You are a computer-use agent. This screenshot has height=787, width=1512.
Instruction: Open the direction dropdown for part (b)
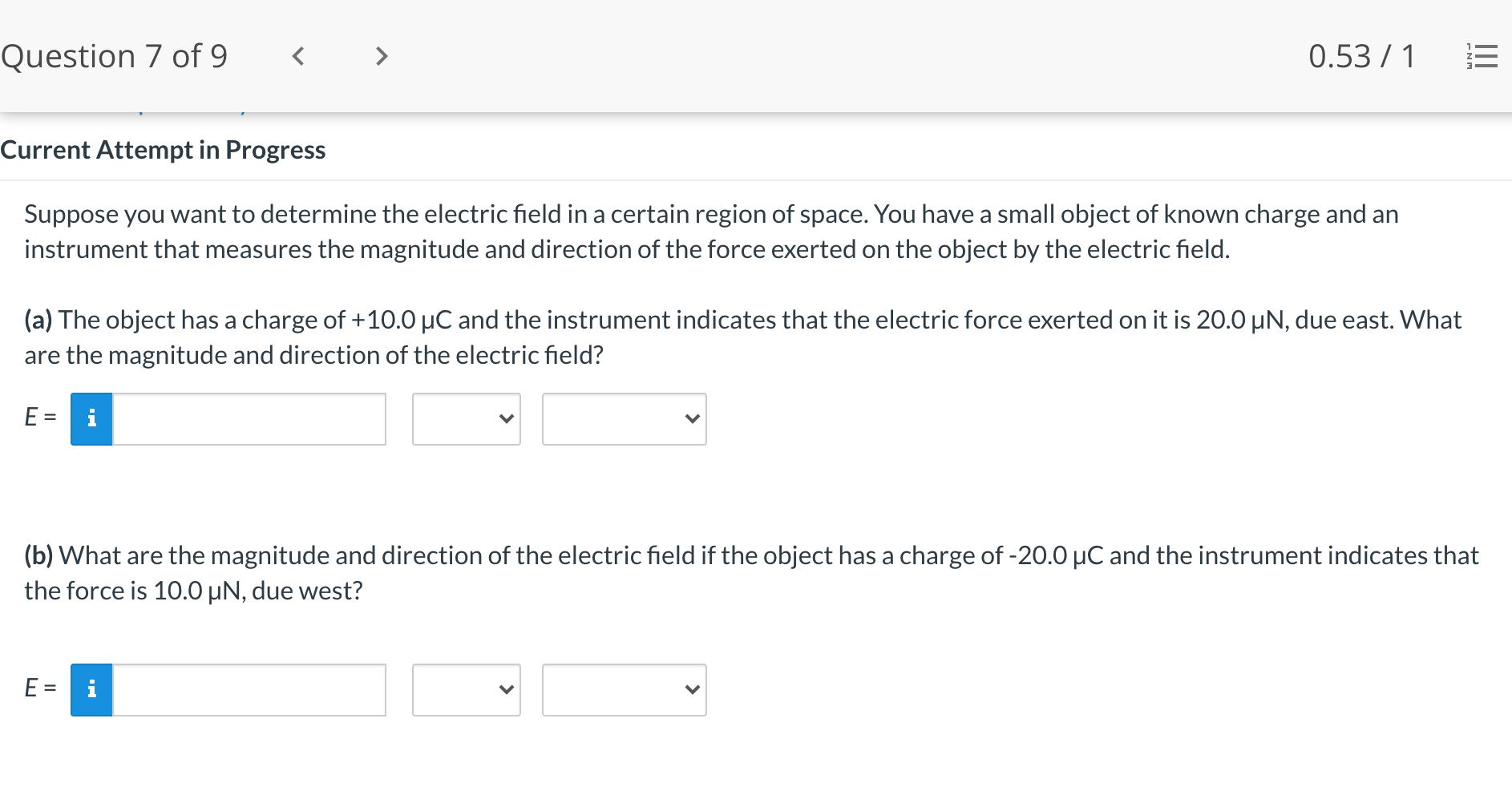[624, 689]
